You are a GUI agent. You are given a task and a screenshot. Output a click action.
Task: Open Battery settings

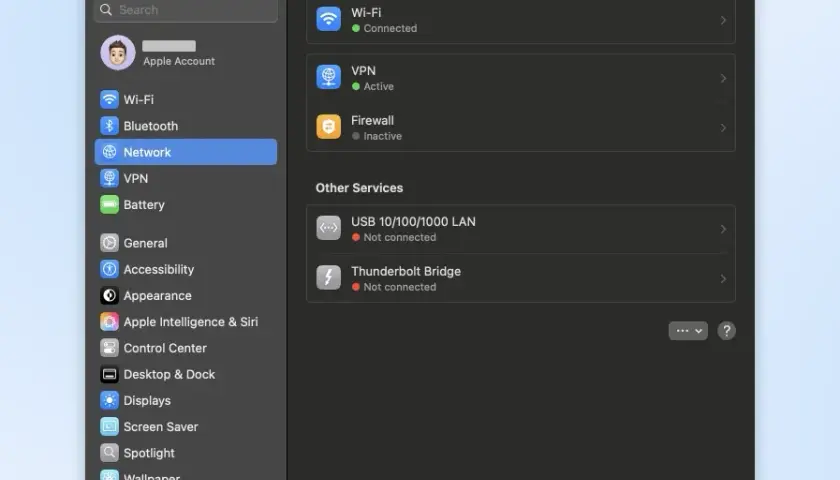point(186,204)
